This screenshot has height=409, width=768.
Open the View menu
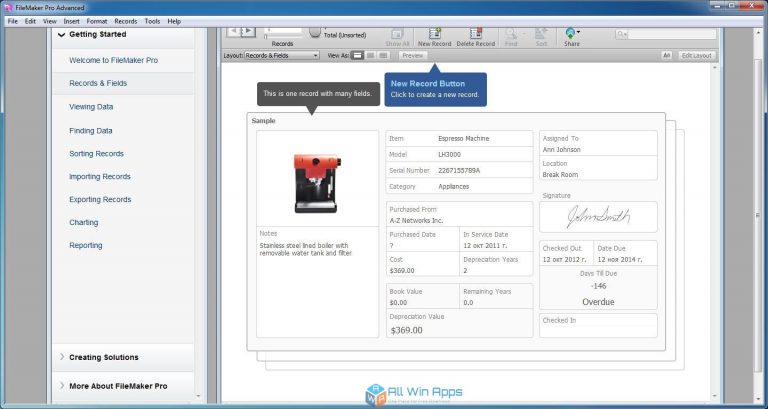(49, 22)
